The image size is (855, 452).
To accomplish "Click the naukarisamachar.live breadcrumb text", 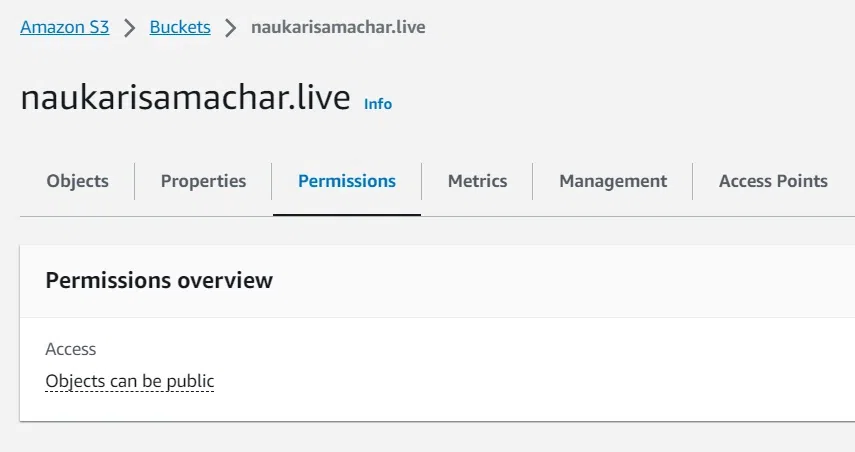I will tap(338, 27).
